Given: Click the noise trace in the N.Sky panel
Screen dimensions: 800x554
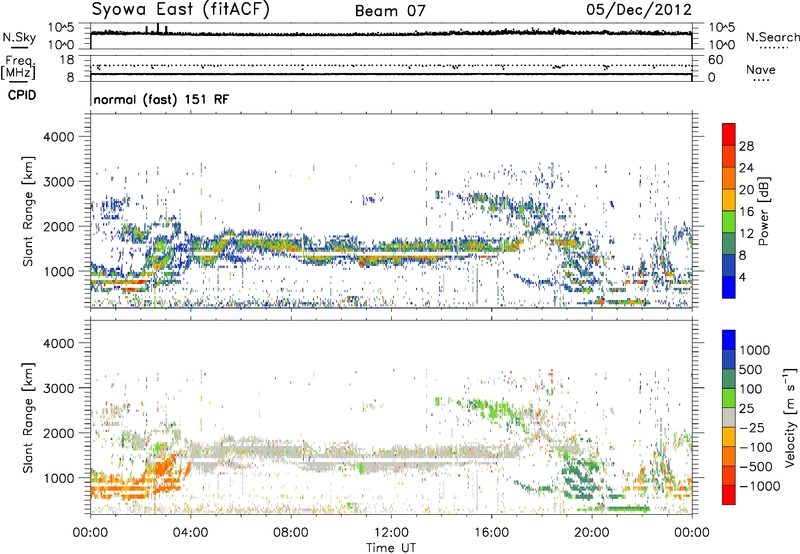Looking at the screenshot, I should pyautogui.click(x=391, y=34).
